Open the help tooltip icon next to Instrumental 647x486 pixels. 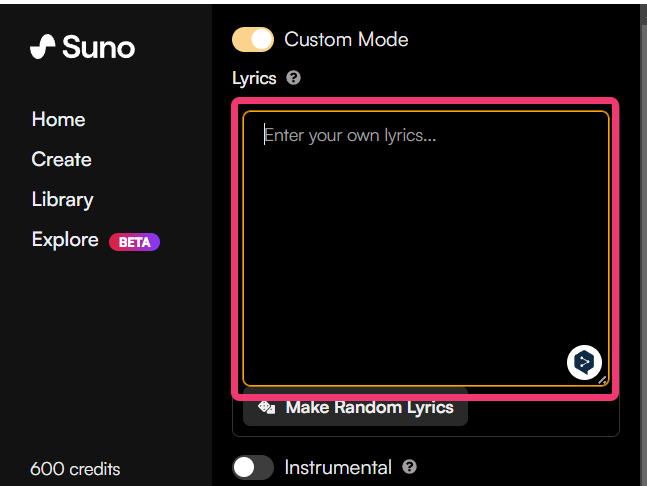tap(409, 467)
